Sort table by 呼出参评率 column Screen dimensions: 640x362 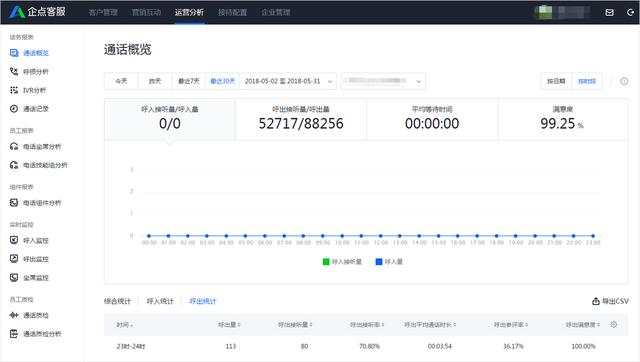coord(511,325)
